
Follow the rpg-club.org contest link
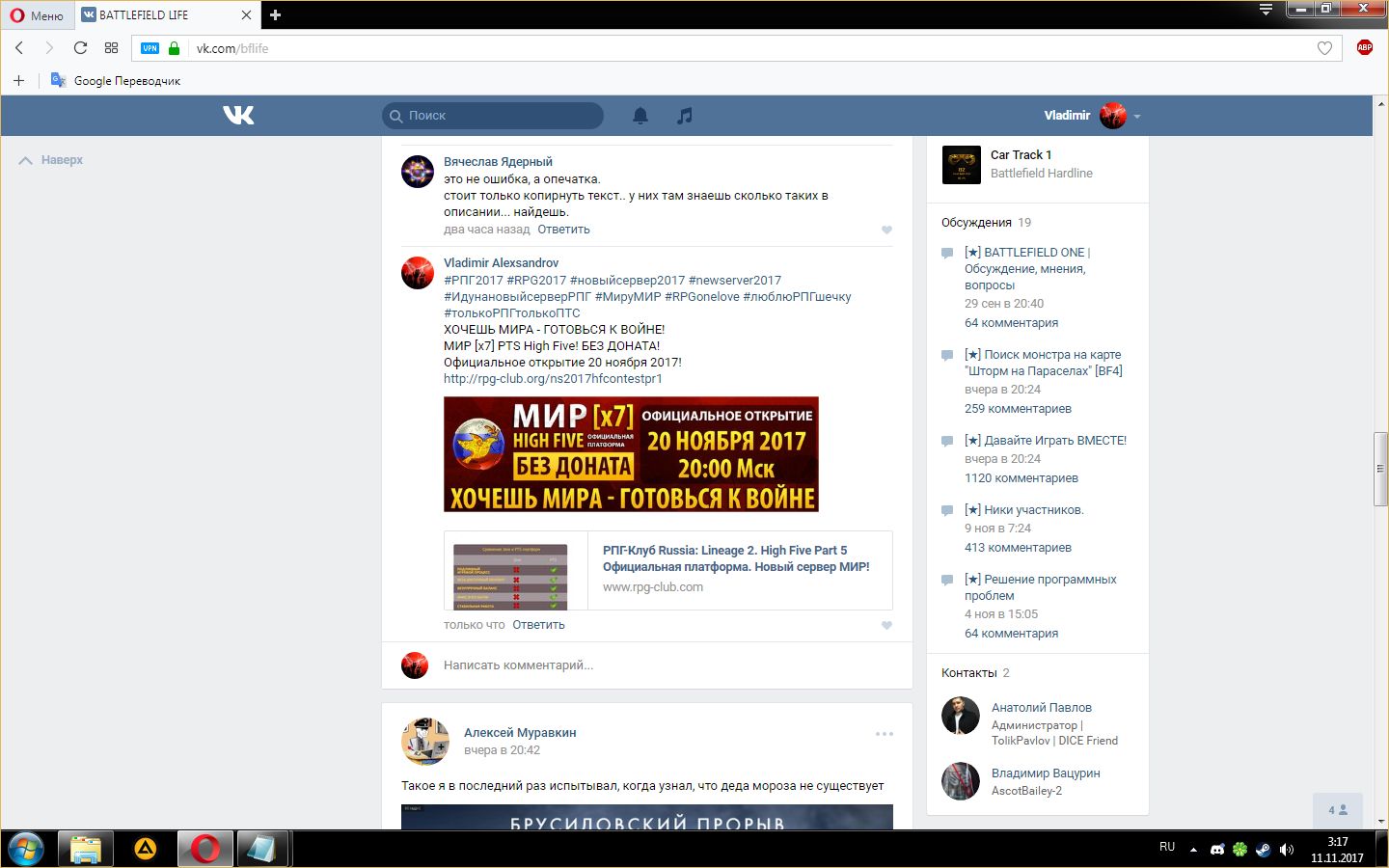(553, 379)
